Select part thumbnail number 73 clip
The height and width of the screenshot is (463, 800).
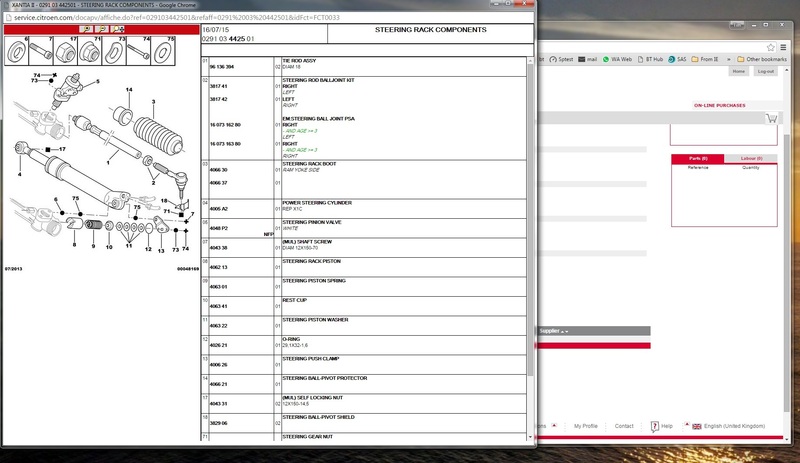(x=114, y=51)
